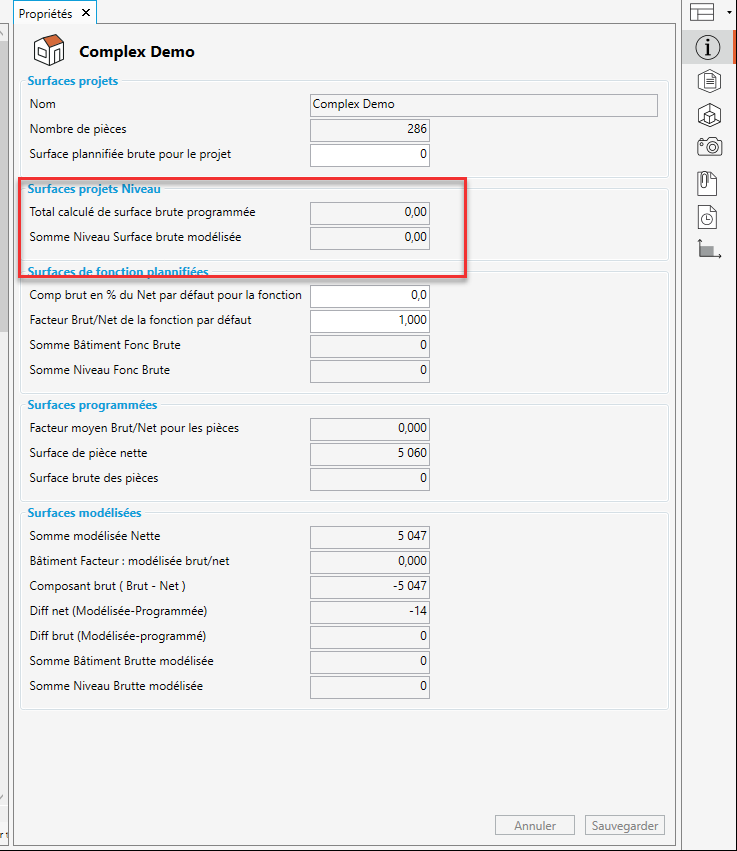The height and width of the screenshot is (851, 737).
Task: Click the Comp brut en % field
Action: pos(370,296)
